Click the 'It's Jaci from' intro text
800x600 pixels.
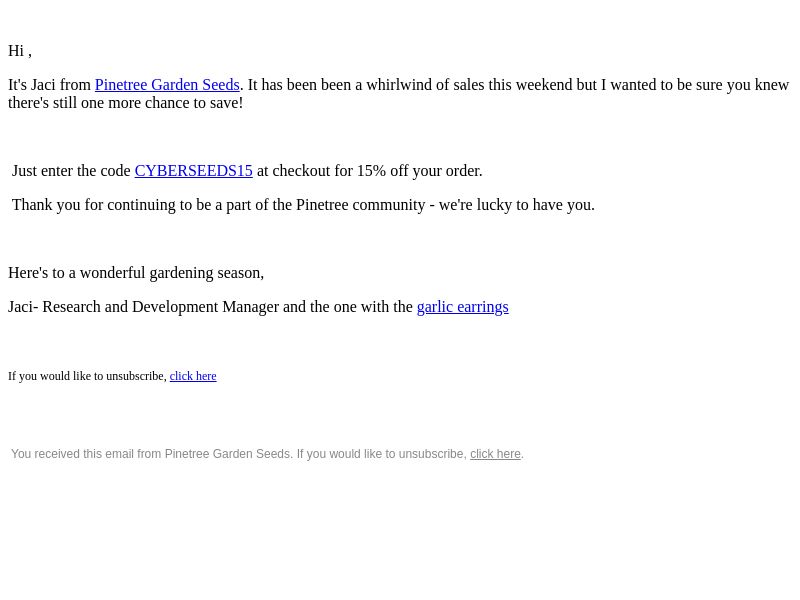pyautogui.click(x=49, y=85)
